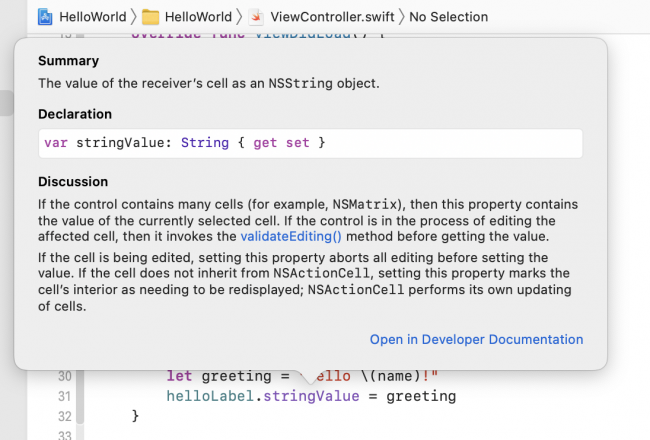The width and height of the screenshot is (650, 440).
Task: Click the let keyword on line 30
Action: 180,377
